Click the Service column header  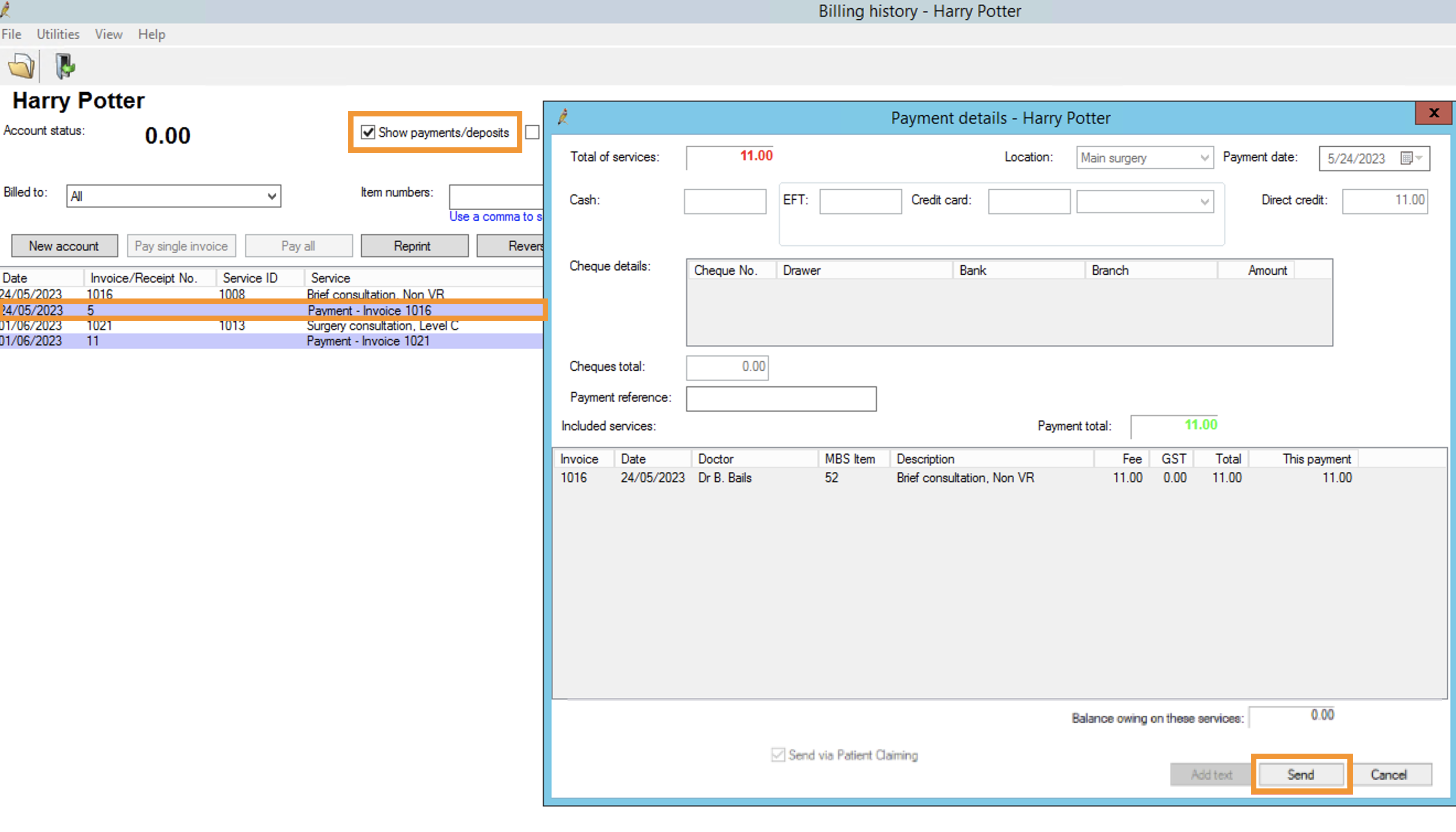[x=424, y=278]
